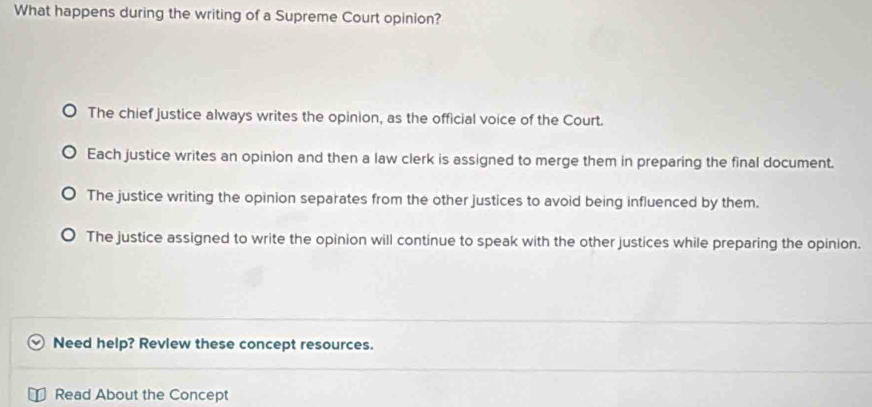Click the book icon beside Read About the Concept

click(x=38, y=395)
